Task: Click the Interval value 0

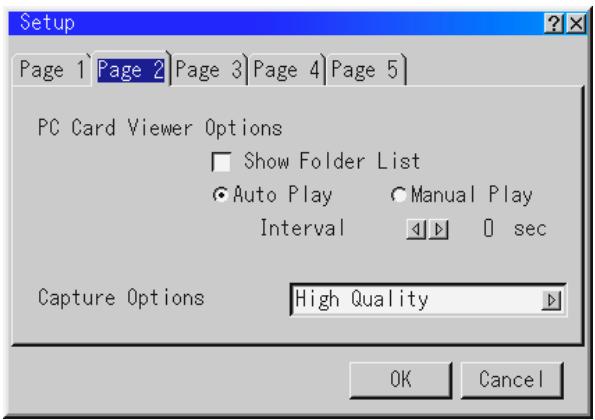Action: 489,228
